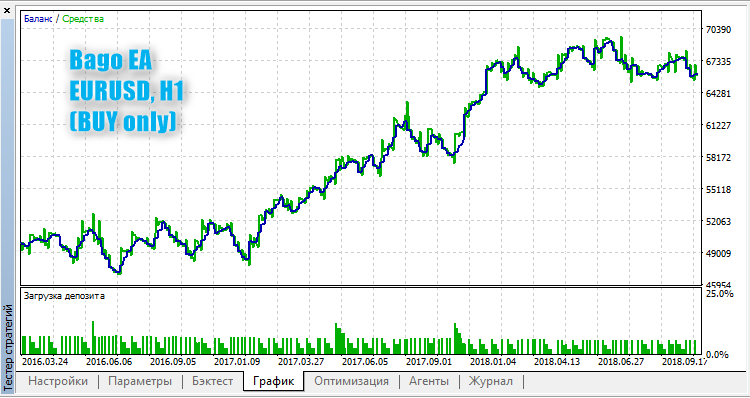The image size is (750, 398).
Task: Switch to the Параметры tab
Action: (x=140, y=381)
